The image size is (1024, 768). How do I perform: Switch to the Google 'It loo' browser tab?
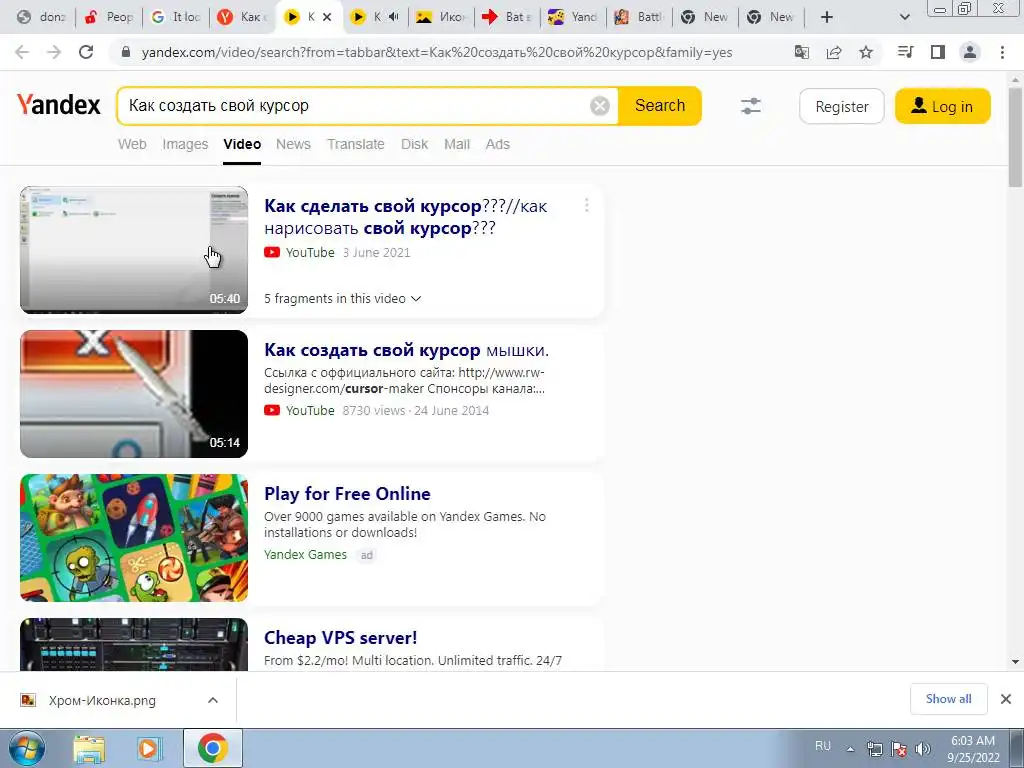point(176,17)
